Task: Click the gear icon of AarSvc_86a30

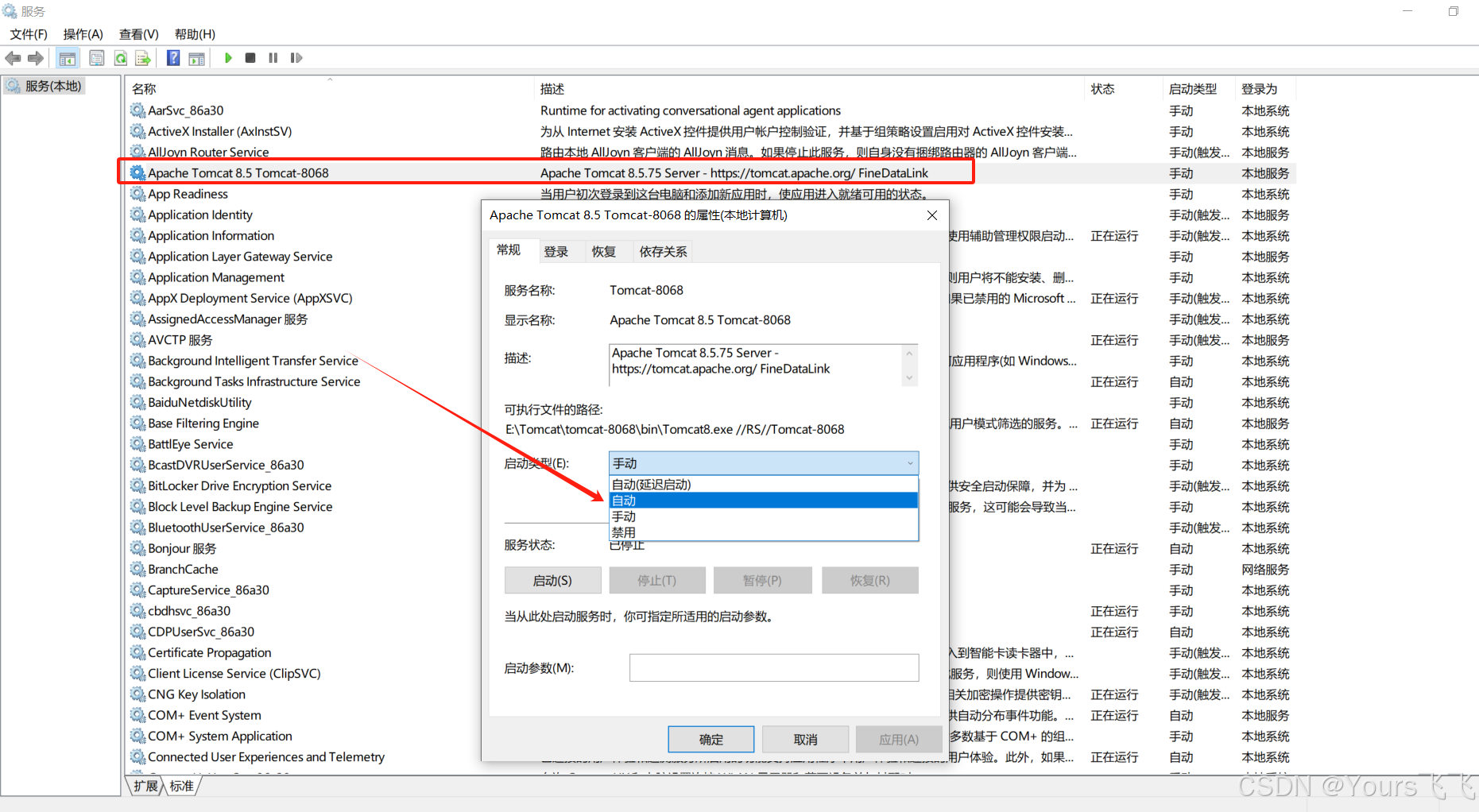Action: (138, 110)
